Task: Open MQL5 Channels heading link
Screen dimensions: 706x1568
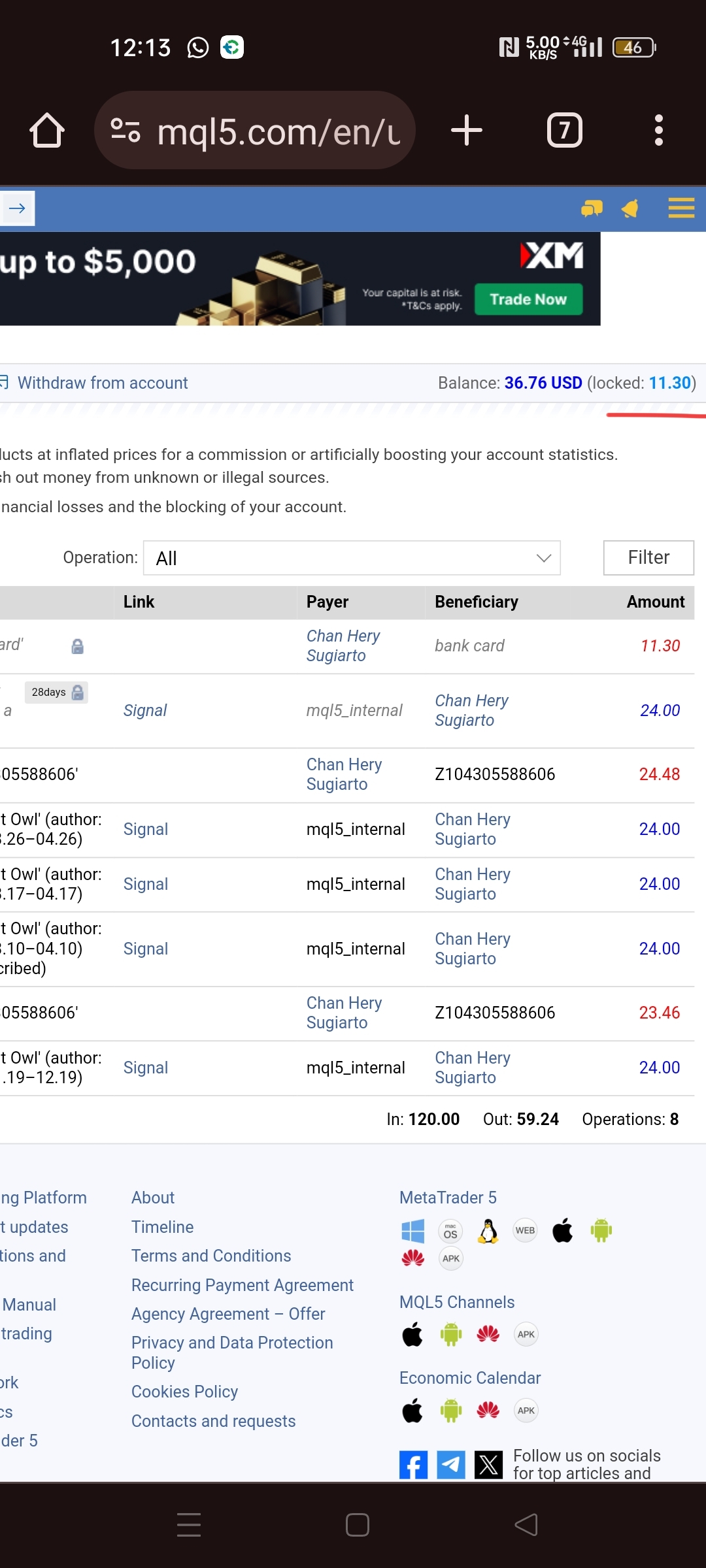Action: click(457, 1303)
